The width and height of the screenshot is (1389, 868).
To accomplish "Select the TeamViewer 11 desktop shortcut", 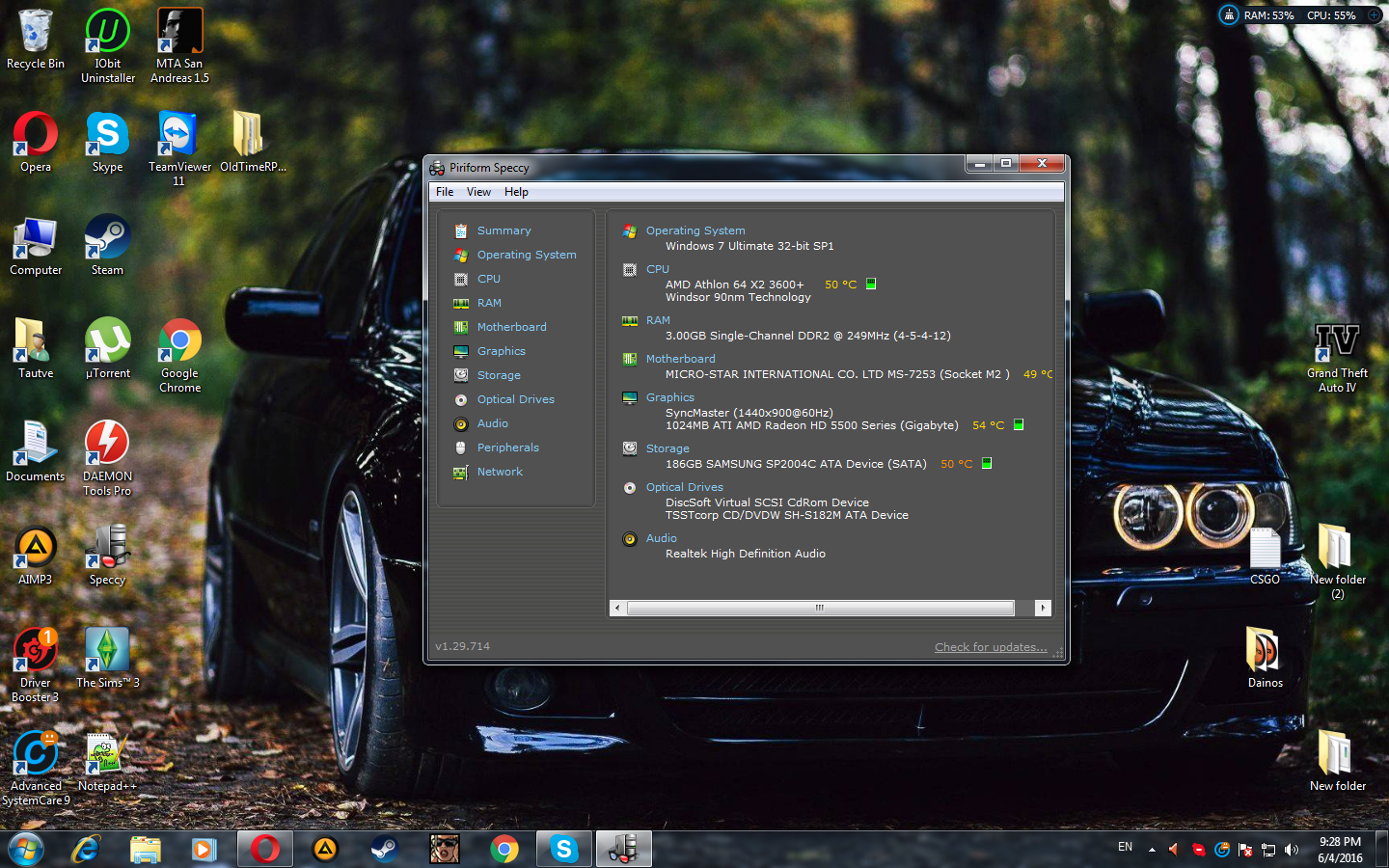I will click(178, 149).
